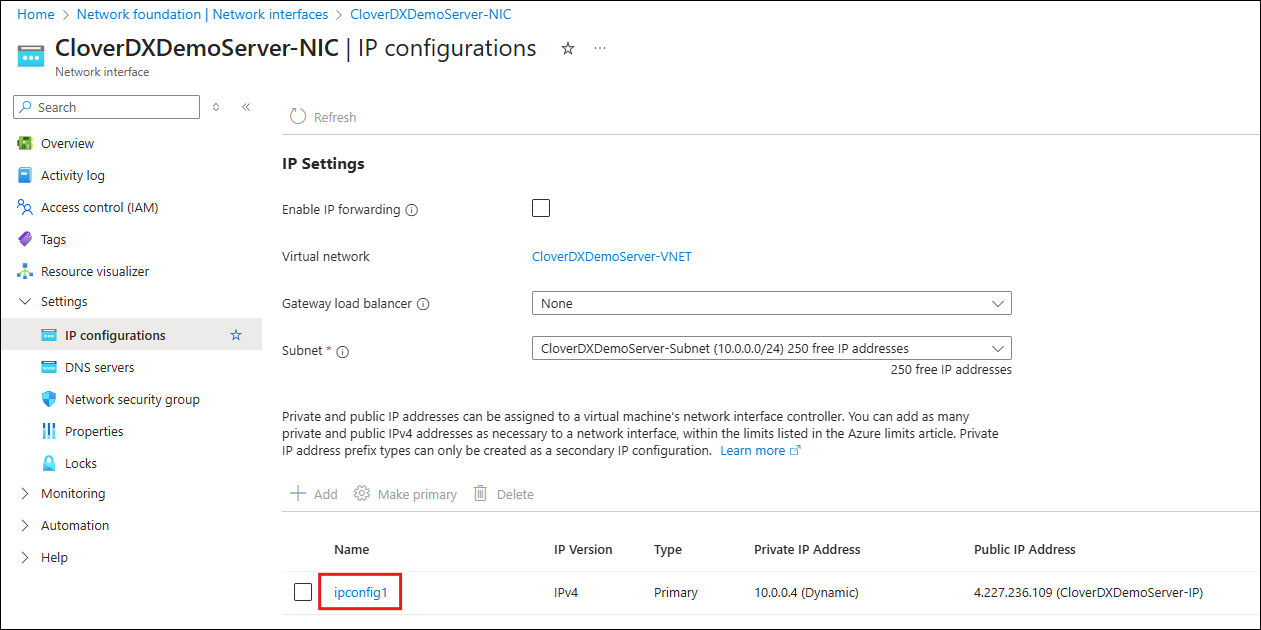Expand the Monitoring sidebar section
The width and height of the screenshot is (1261, 630).
[x=70, y=493]
